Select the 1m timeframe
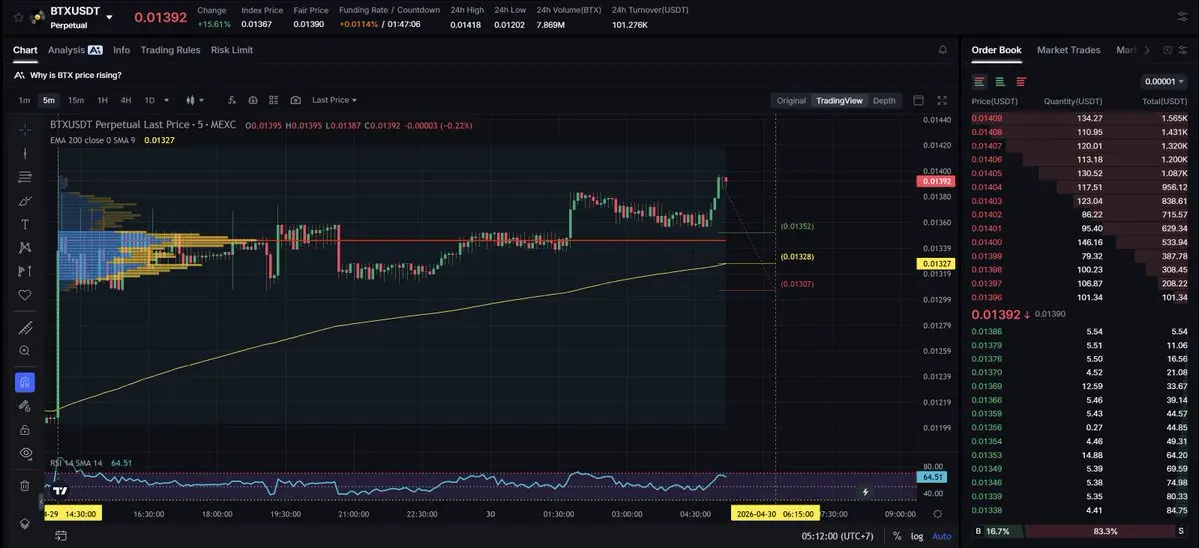This screenshot has width=1199, height=548. [24, 100]
